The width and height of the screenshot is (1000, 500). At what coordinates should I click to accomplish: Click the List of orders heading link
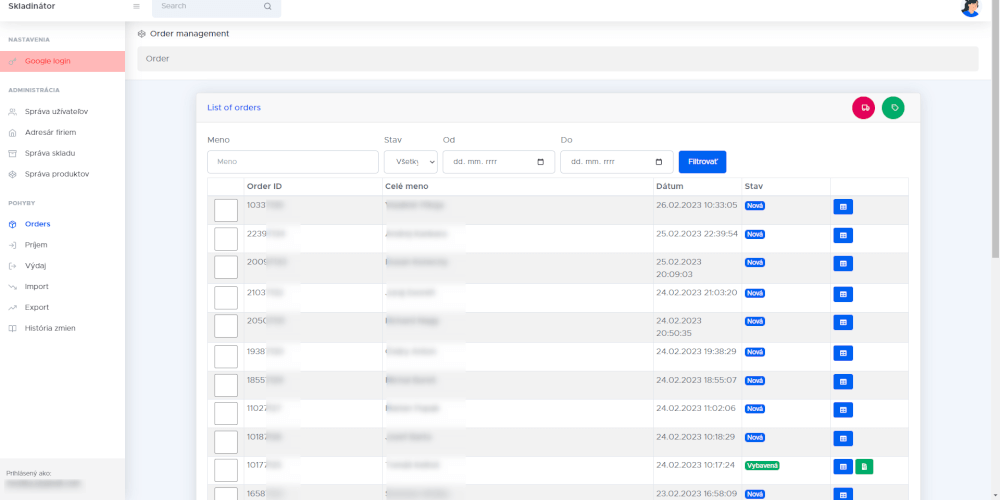click(x=234, y=107)
